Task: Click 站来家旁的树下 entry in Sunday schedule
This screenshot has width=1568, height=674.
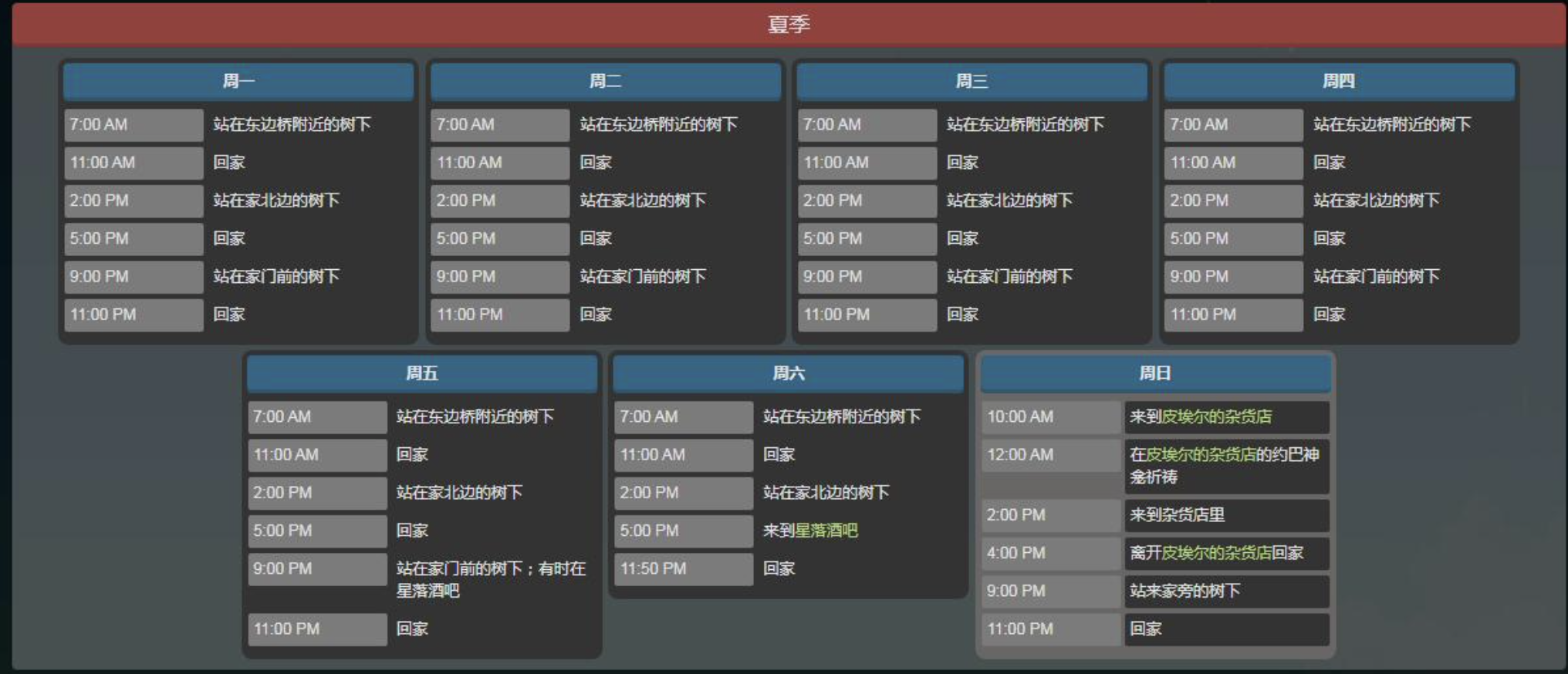Action: [x=1184, y=591]
